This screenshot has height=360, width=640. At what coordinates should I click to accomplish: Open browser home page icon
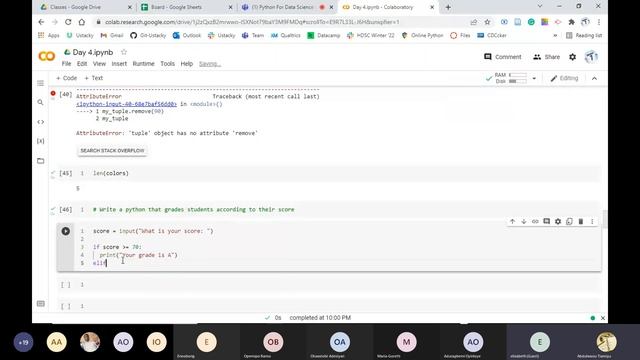[x=82, y=22]
